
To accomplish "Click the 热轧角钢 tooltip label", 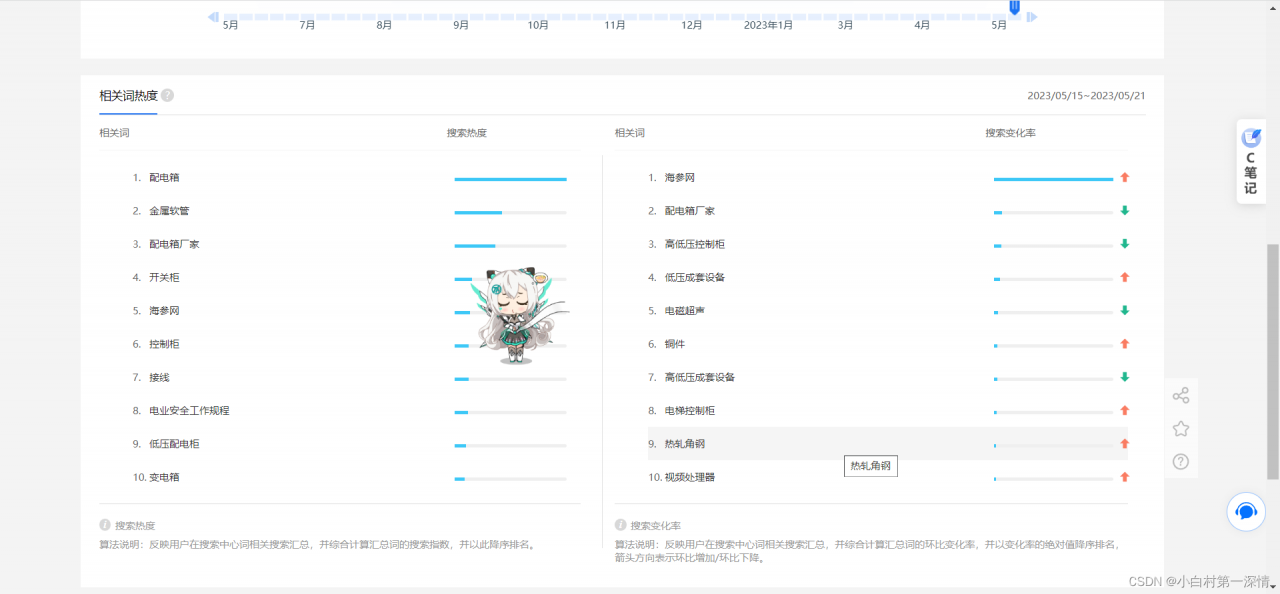I will (x=869, y=466).
